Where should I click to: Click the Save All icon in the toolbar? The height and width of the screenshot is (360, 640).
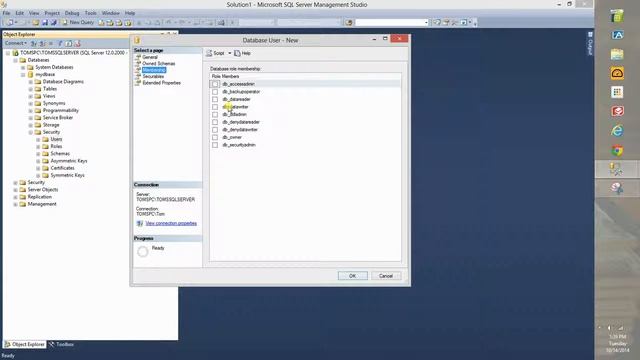point(53,22)
